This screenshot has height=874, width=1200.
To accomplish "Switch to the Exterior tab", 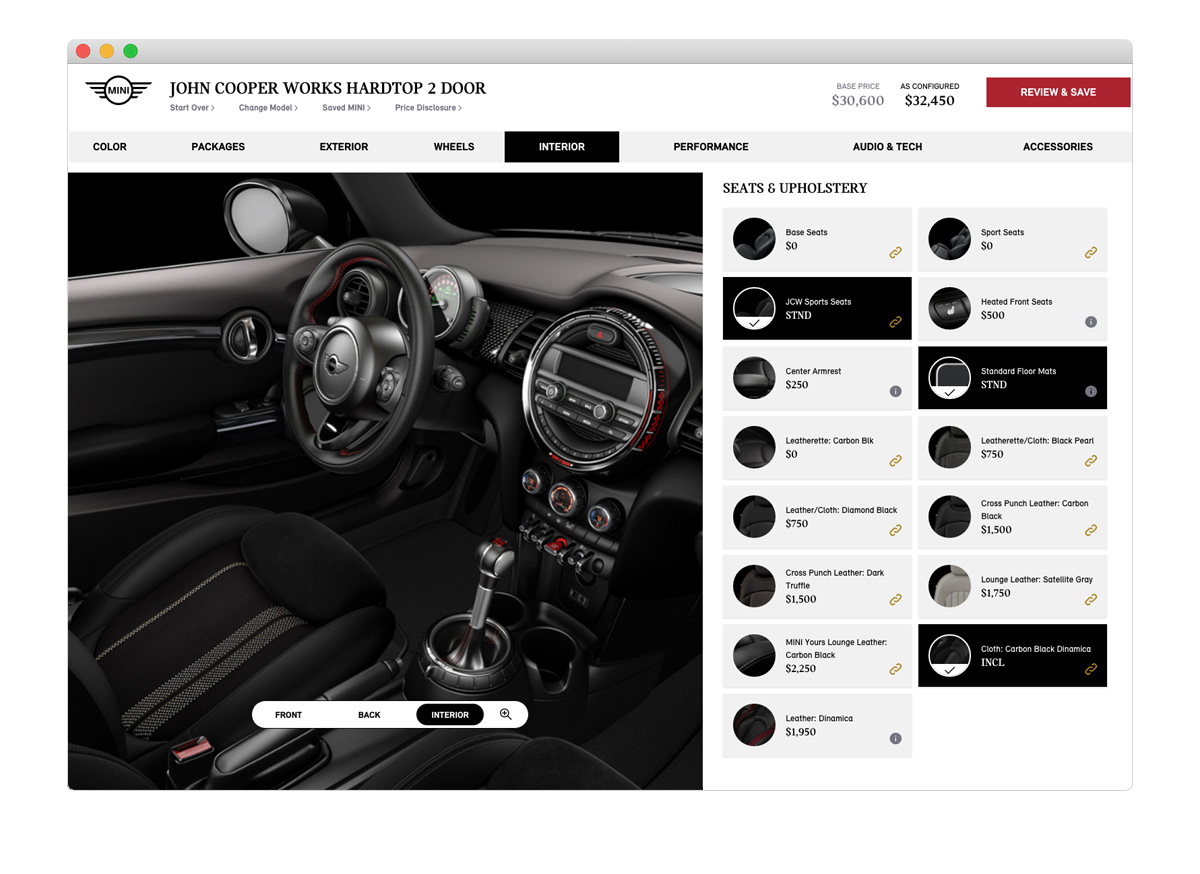I will point(344,147).
